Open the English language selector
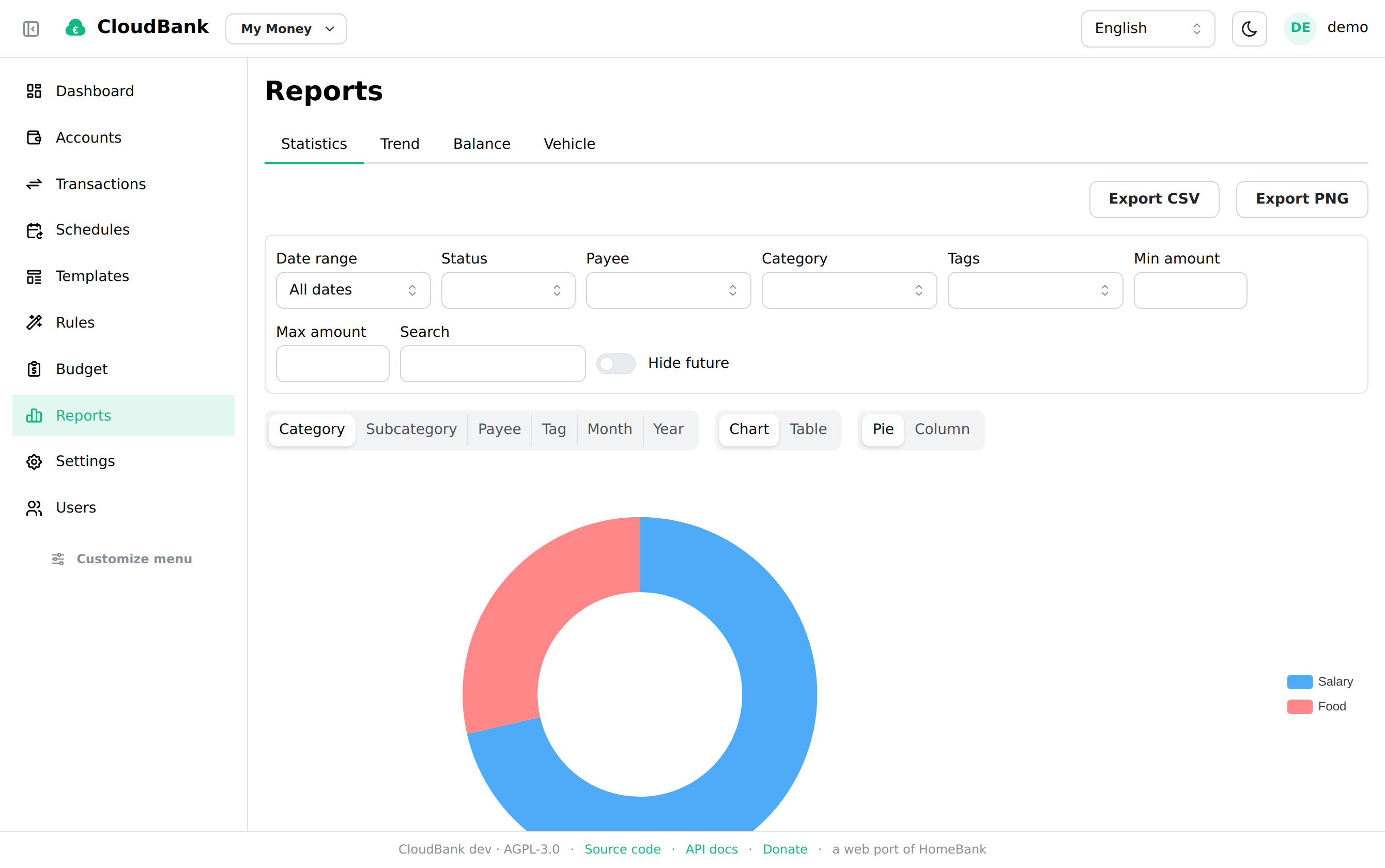The width and height of the screenshot is (1385, 868). tap(1147, 29)
